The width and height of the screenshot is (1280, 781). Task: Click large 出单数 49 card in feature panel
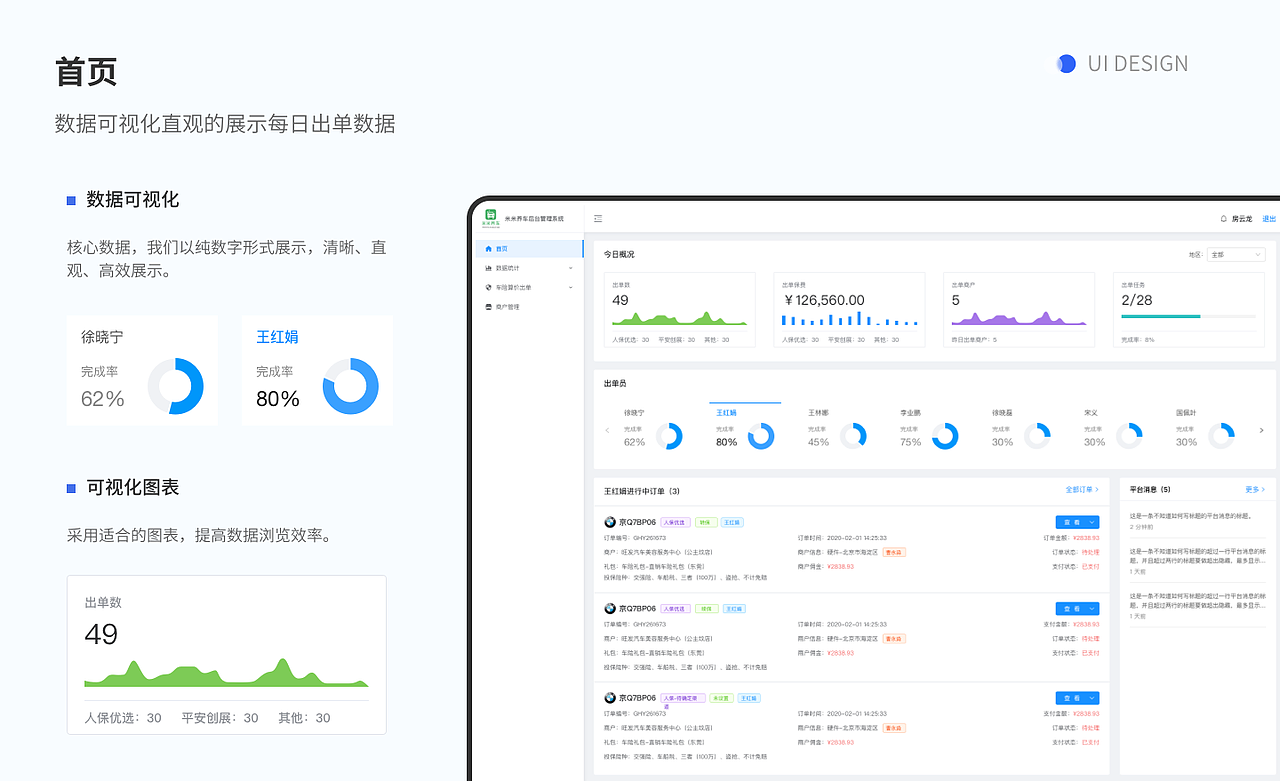click(x=227, y=655)
